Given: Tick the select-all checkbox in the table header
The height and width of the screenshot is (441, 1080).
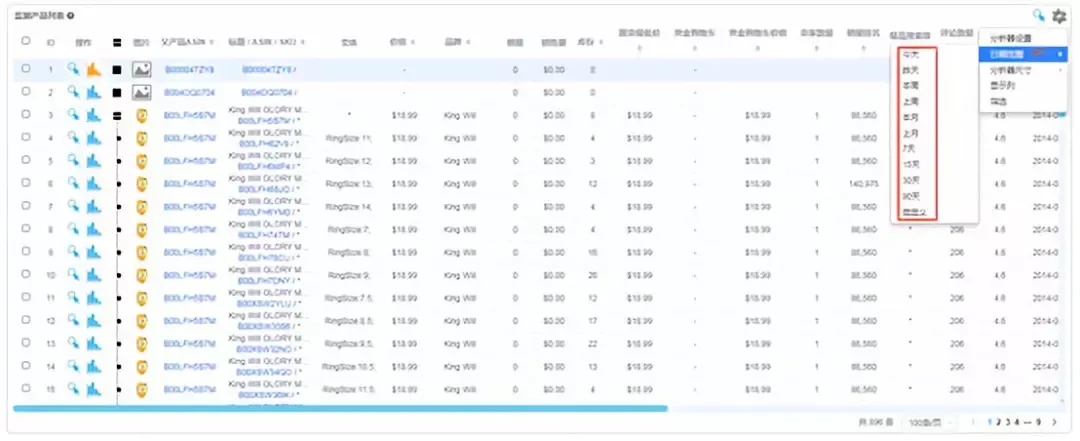Looking at the screenshot, I should [x=25, y=41].
